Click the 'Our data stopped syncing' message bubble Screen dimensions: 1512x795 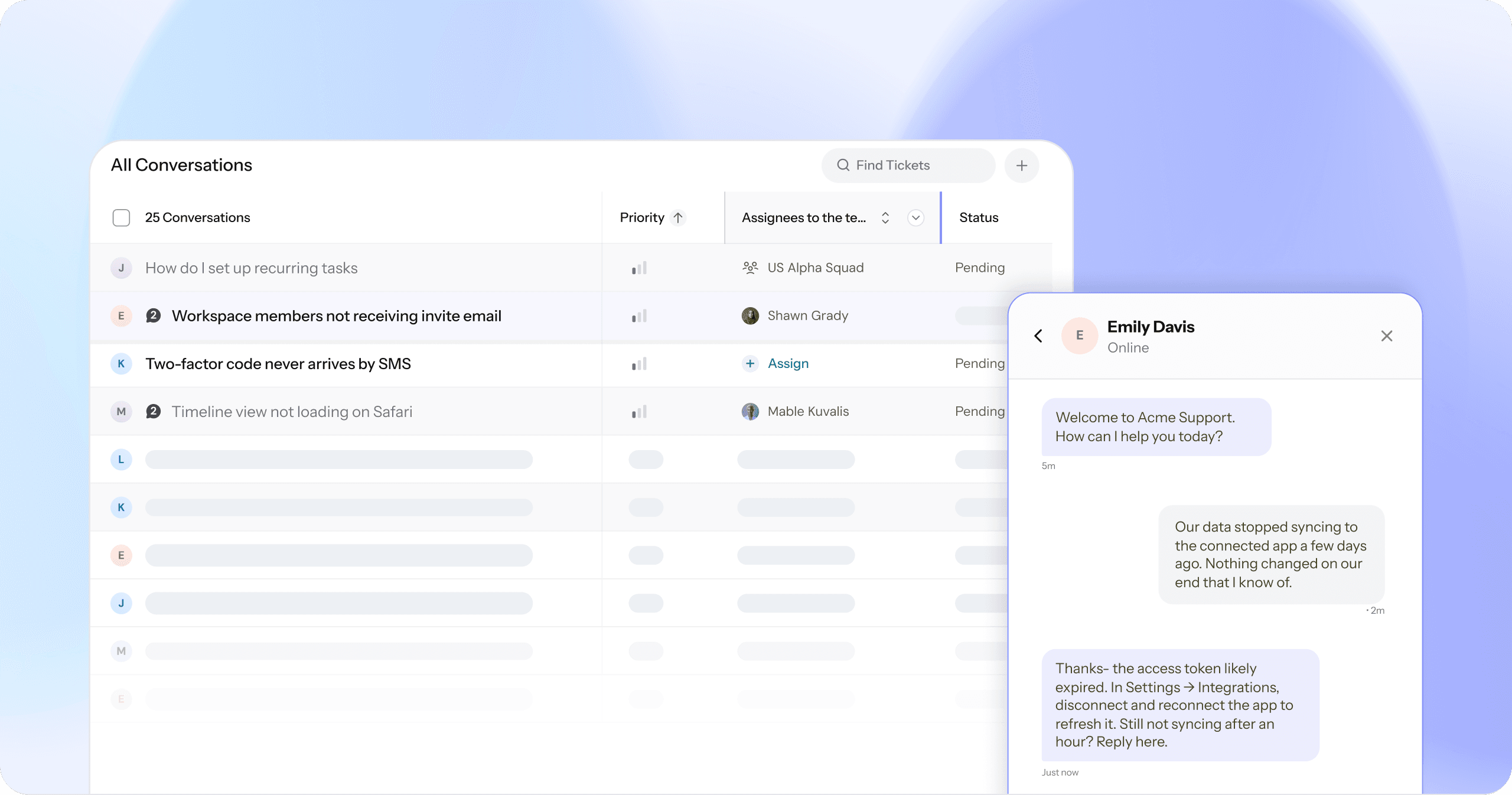[x=1271, y=555]
